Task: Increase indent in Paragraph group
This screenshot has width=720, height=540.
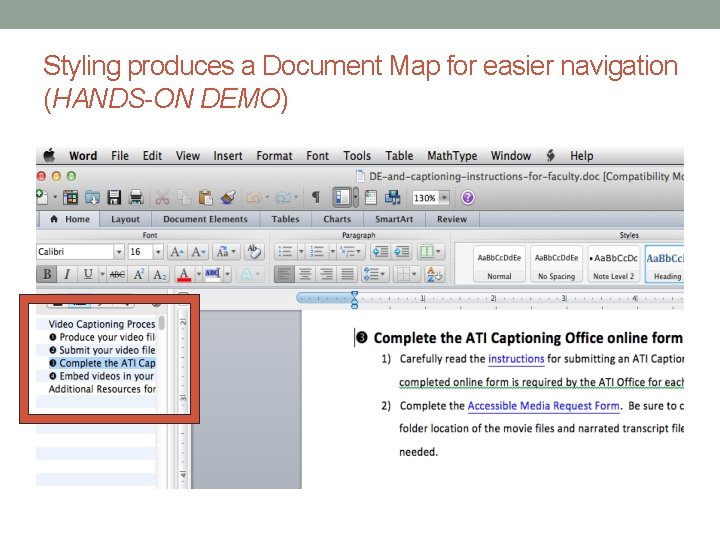Action: 402,252
